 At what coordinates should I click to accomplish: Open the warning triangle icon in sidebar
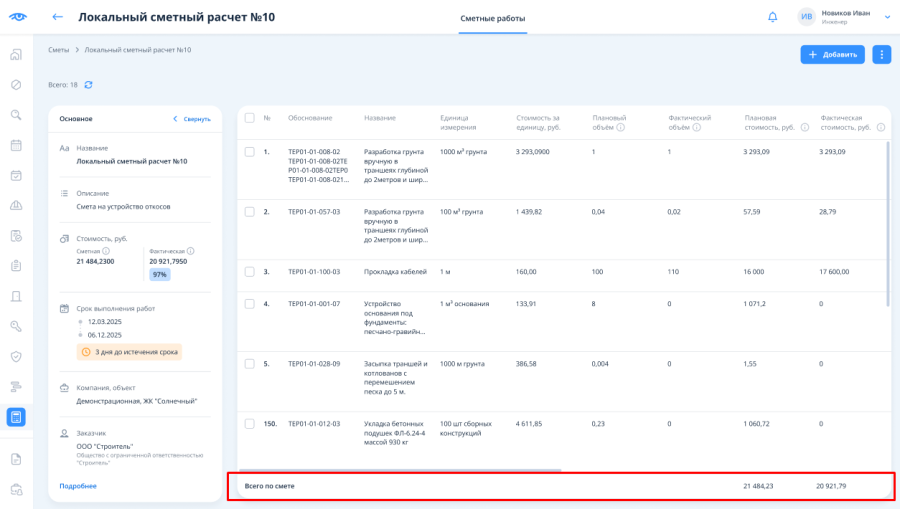coord(16,205)
